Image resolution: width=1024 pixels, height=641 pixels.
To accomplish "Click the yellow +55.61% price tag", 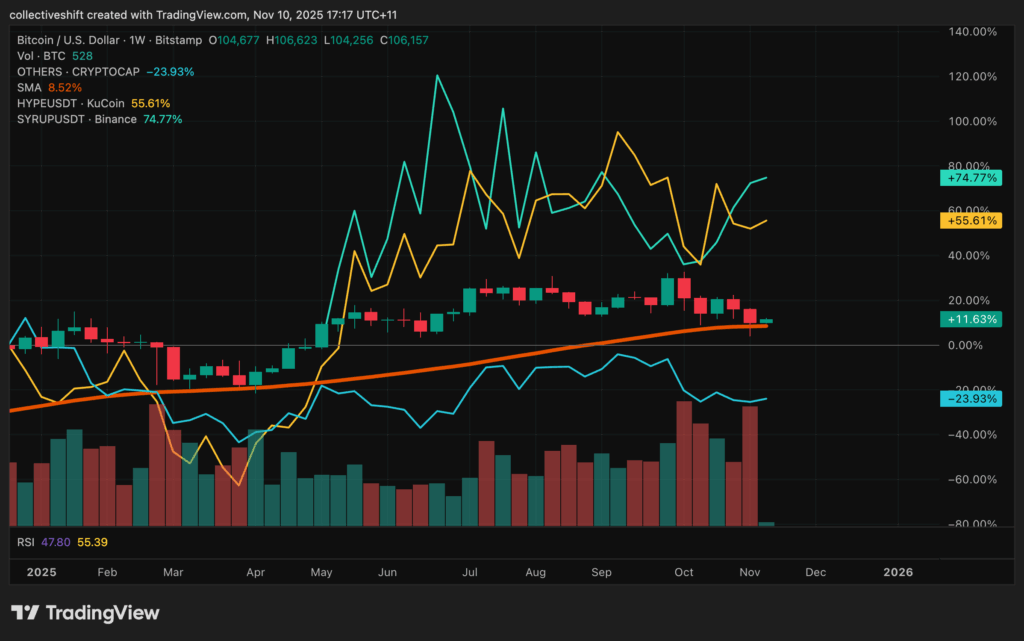I will [x=970, y=220].
